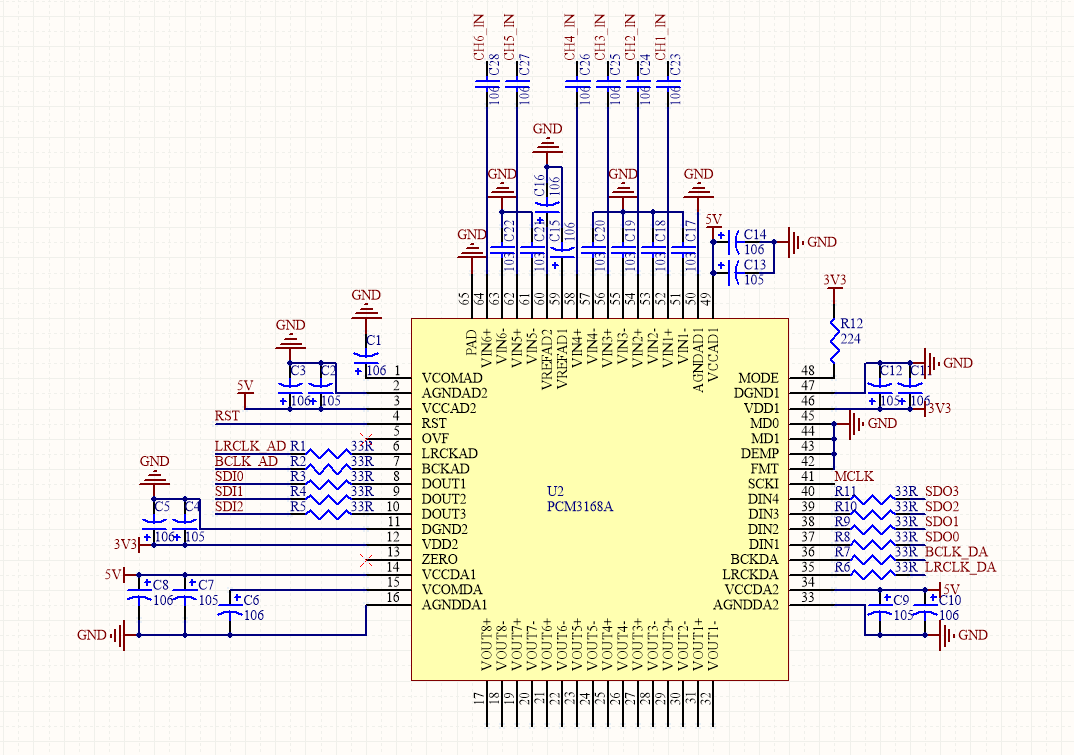Click the R1 resistor designator
Image resolution: width=1074 pixels, height=755 pixels.
298,446
